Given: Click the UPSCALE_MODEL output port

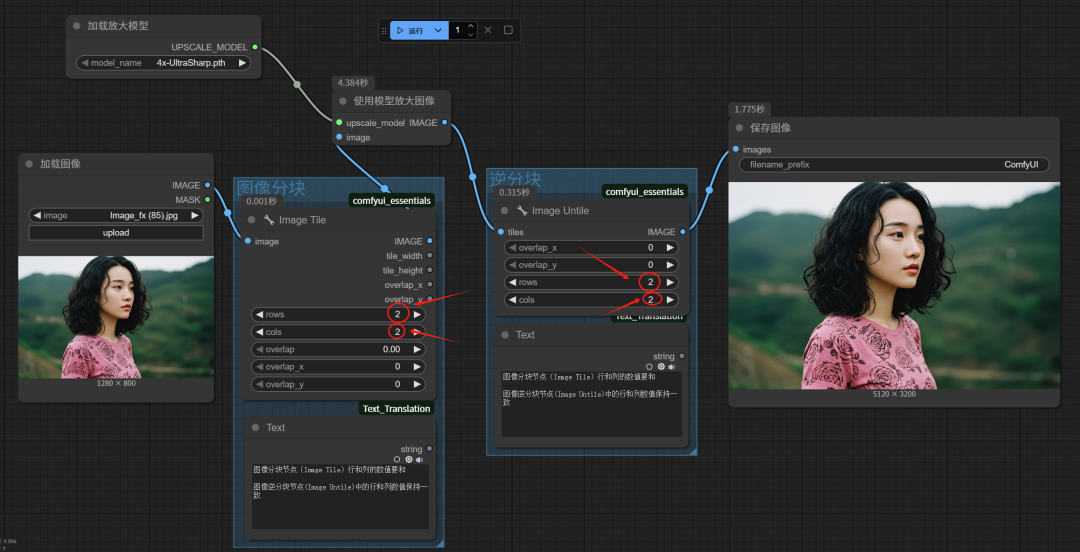Looking at the screenshot, I should [x=255, y=47].
